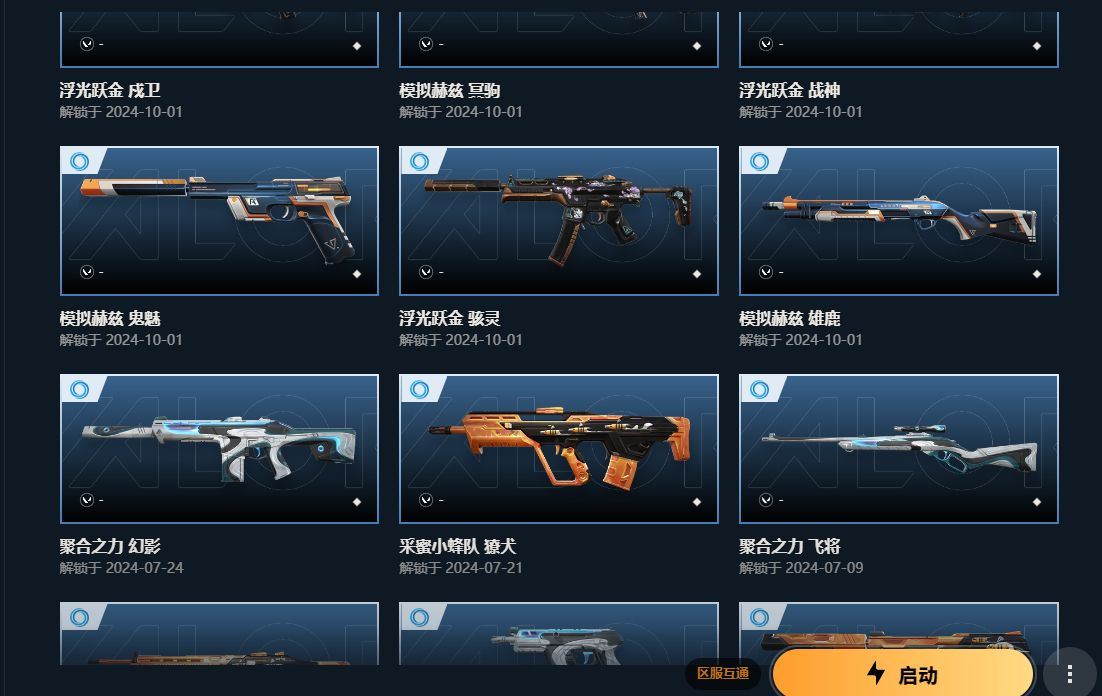This screenshot has width=1102, height=696.
Task: Click the diamond rarity icon on 聚合之力 飞将 card
Action: pyautogui.click(x=1037, y=502)
